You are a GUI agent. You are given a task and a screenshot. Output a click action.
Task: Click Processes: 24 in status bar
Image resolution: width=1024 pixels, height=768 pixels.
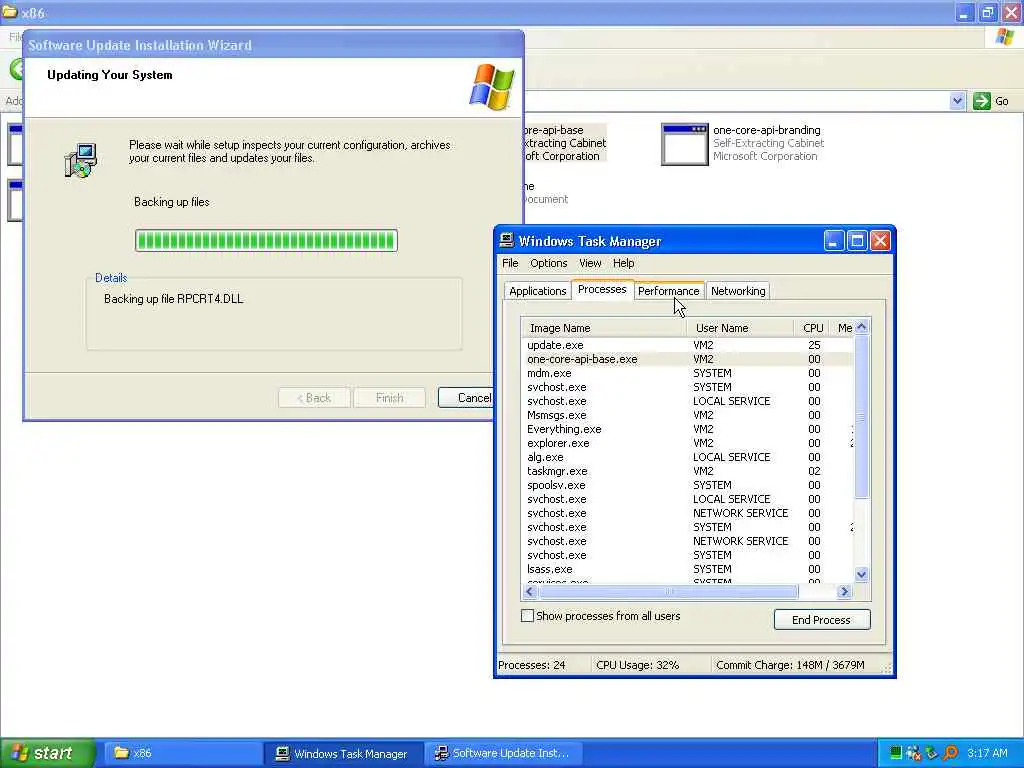pyautogui.click(x=532, y=665)
